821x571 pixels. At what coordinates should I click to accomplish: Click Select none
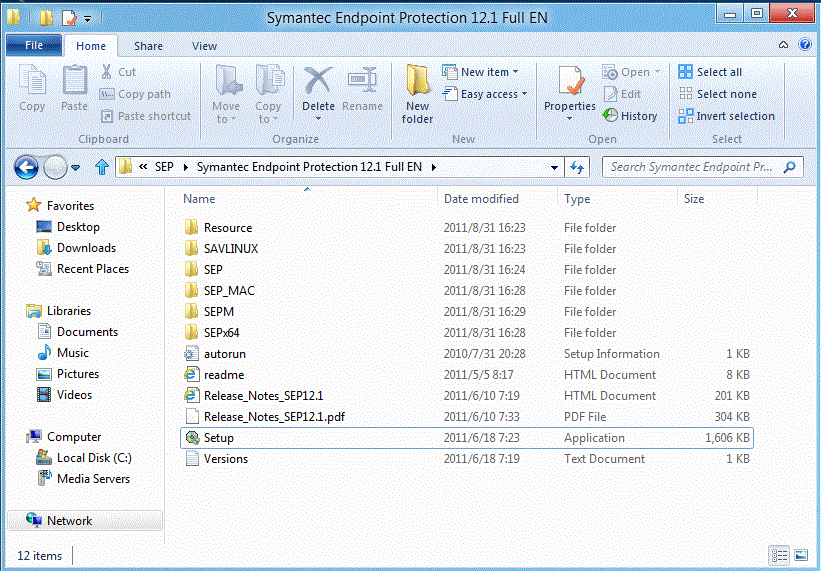pyautogui.click(x=717, y=94)
